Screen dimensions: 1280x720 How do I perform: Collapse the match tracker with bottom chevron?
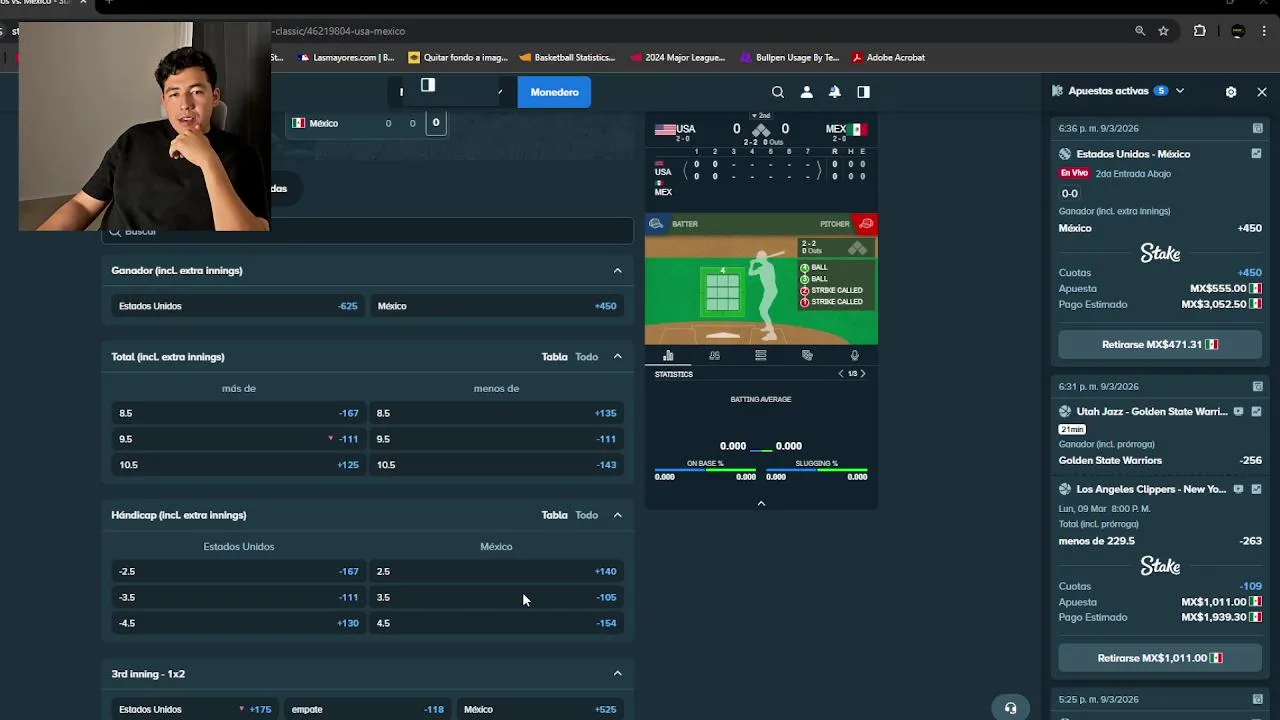click(761, 503)
